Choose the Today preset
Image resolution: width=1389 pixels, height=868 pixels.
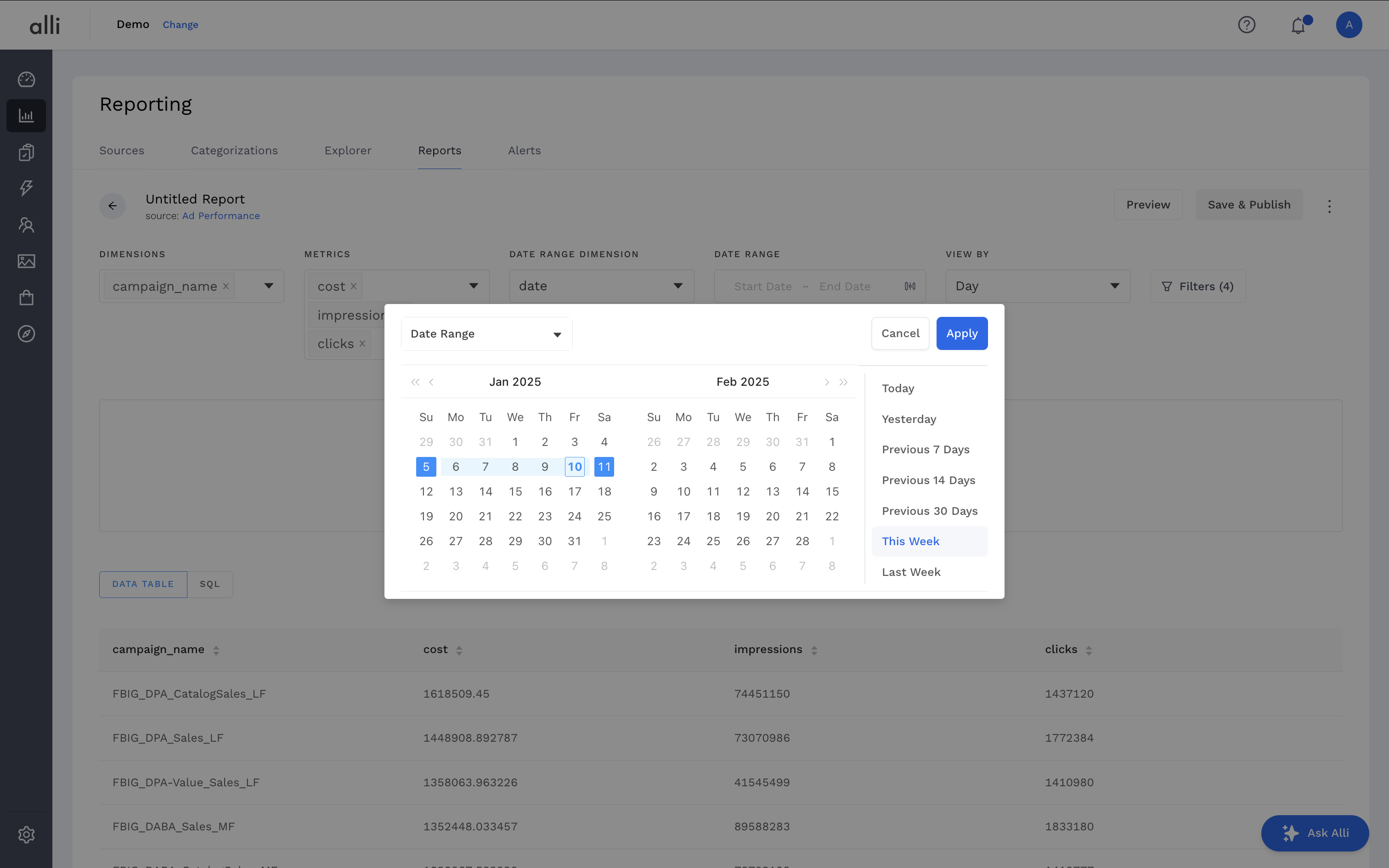(x=929, y=389)
